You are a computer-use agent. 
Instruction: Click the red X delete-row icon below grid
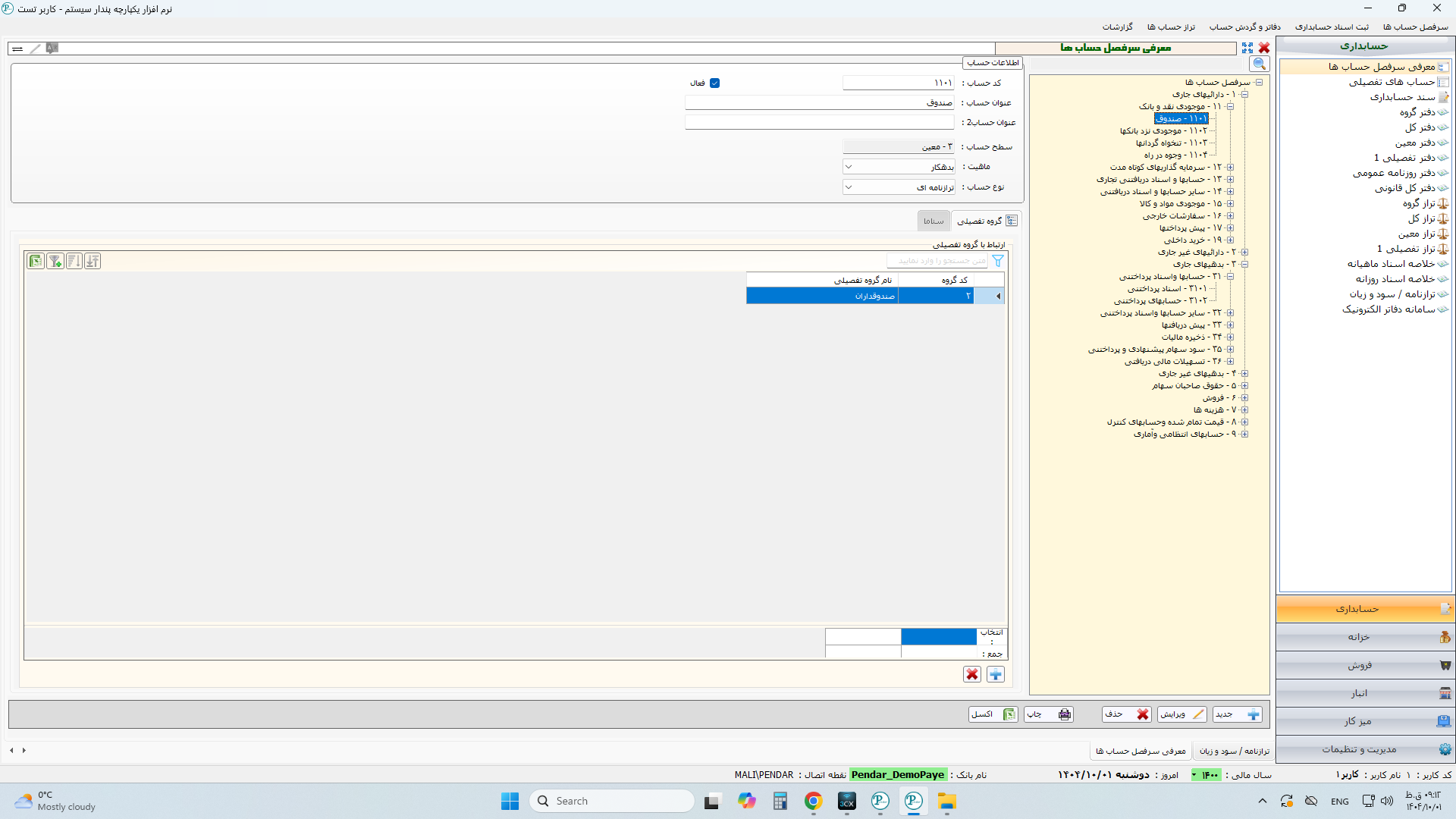(x=972, y=674)
